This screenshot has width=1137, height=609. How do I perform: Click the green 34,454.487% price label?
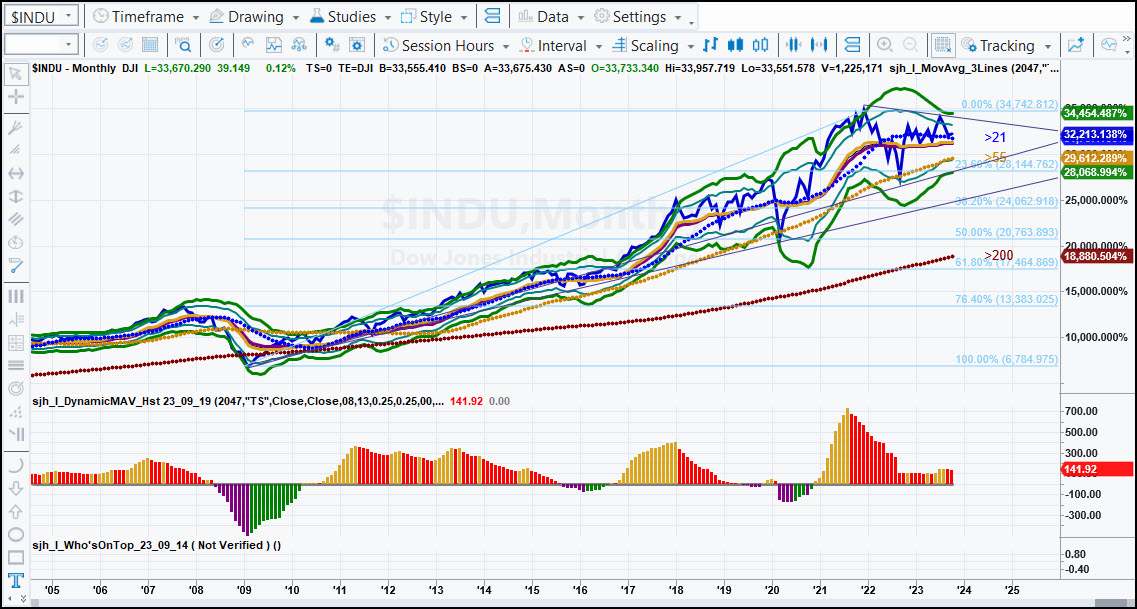tap(1096, 113)
